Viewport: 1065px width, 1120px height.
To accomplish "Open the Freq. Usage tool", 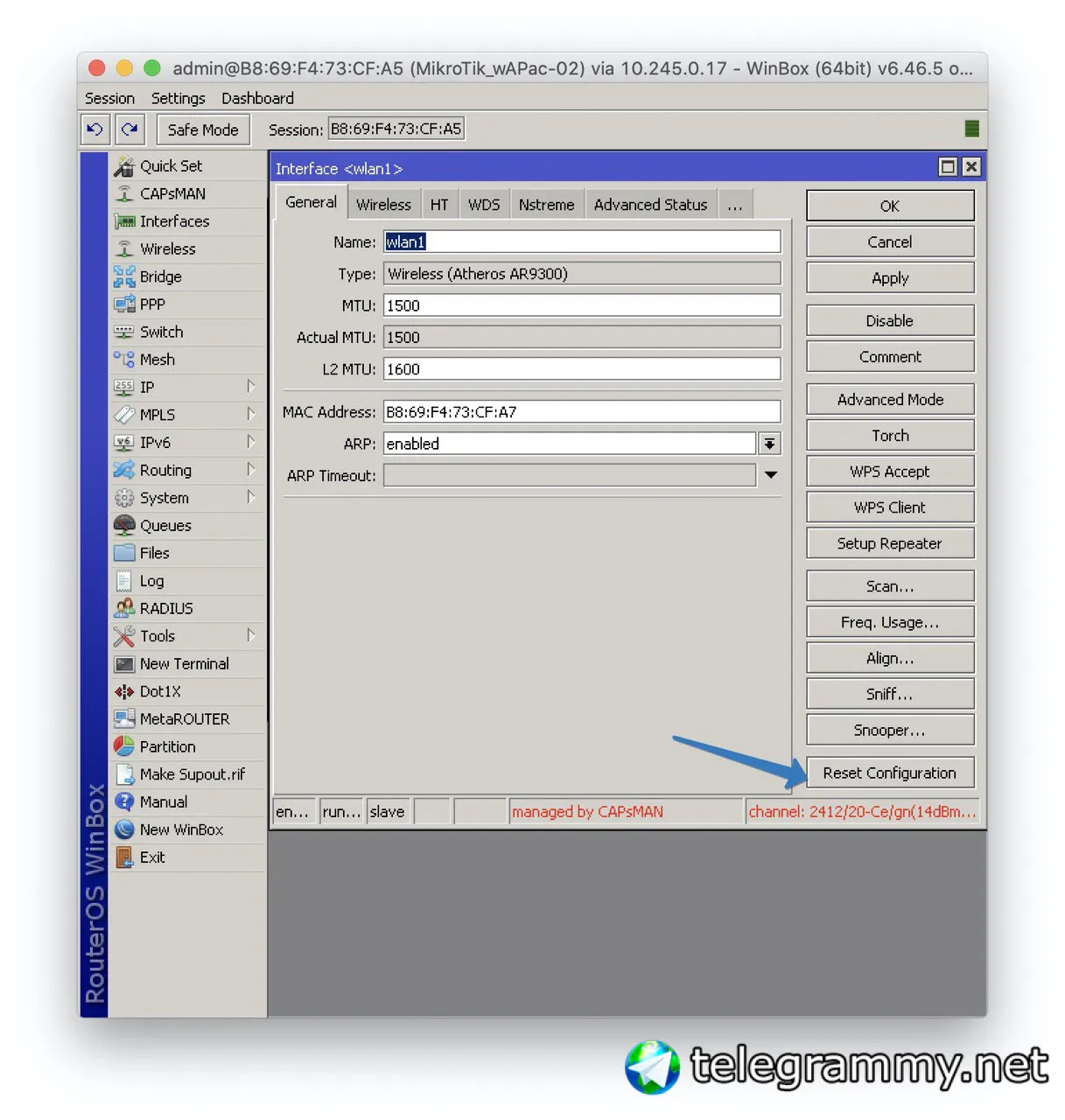I will [x=890, y=622].
